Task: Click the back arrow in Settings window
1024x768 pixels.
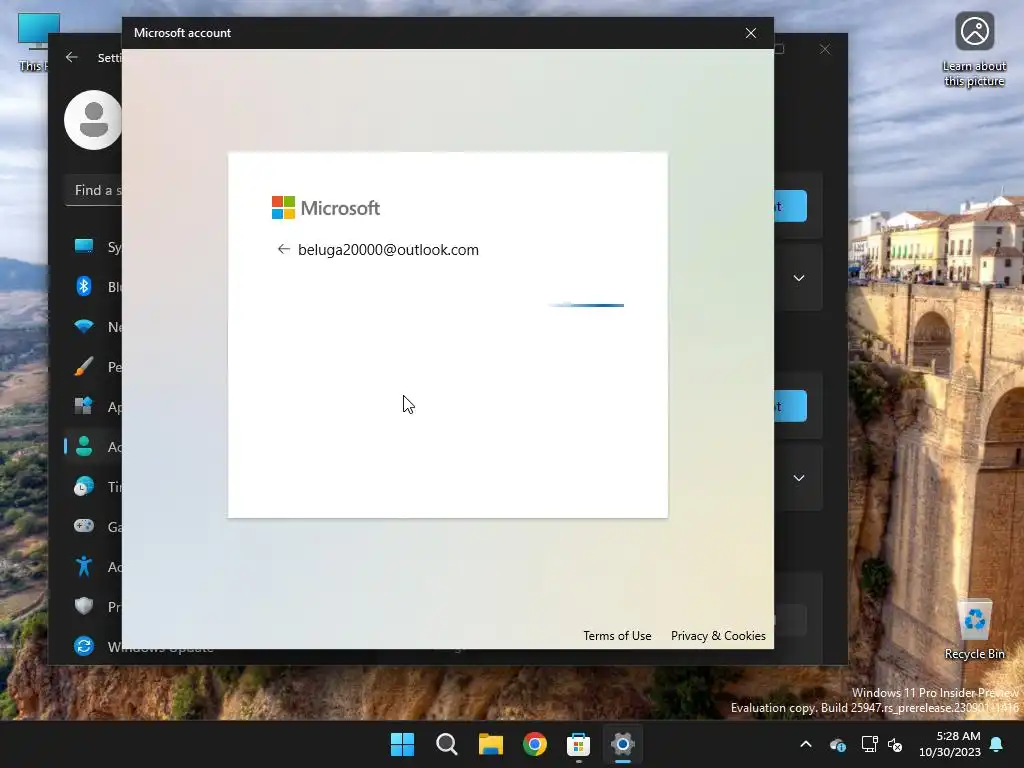Action: [72, 57]
